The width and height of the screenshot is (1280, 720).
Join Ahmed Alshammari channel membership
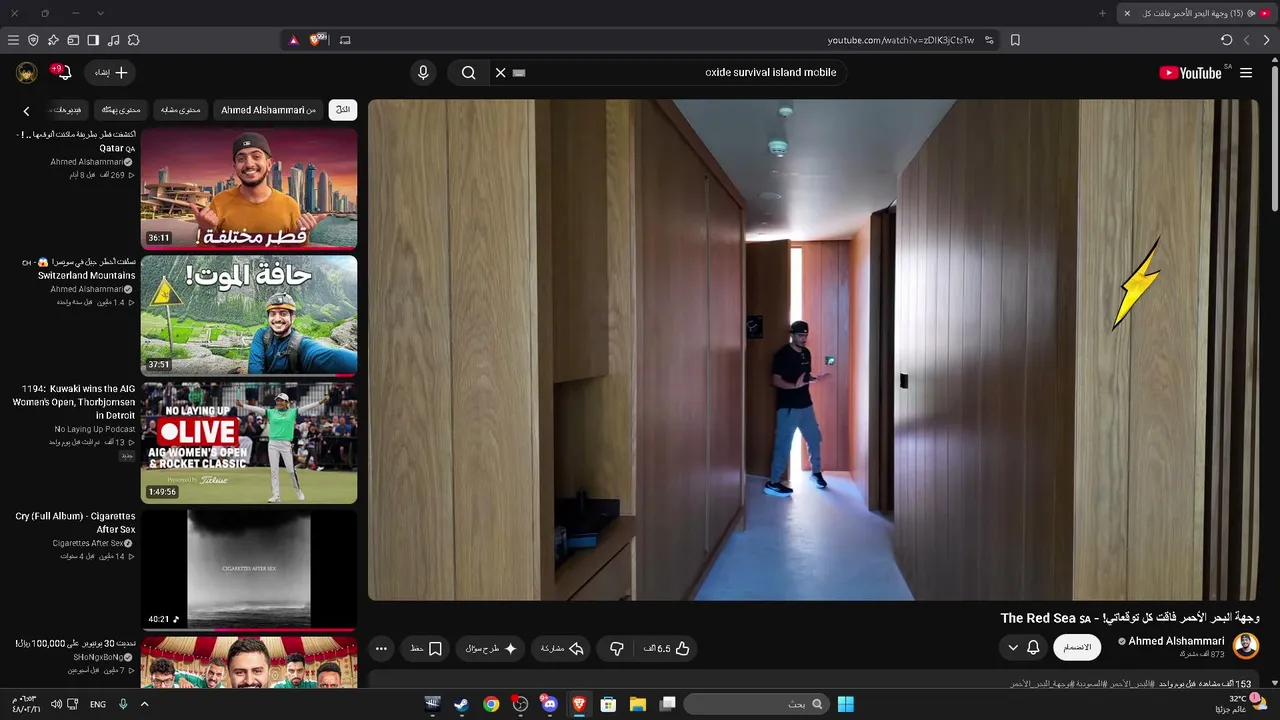[1077, 648]
